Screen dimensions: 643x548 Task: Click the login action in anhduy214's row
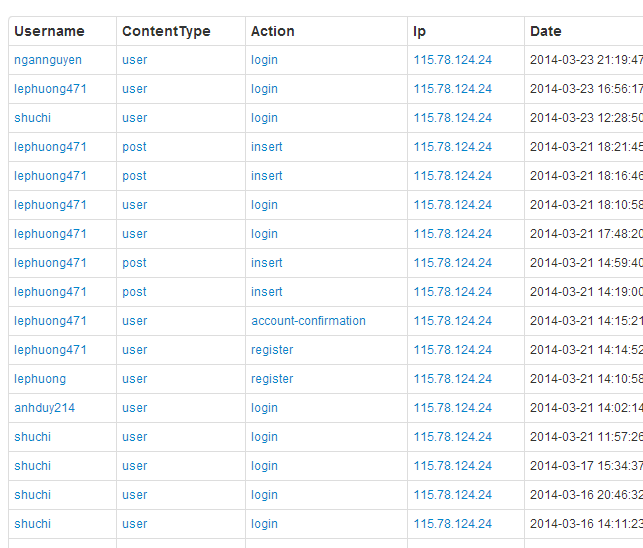click(x=264, y=408)
